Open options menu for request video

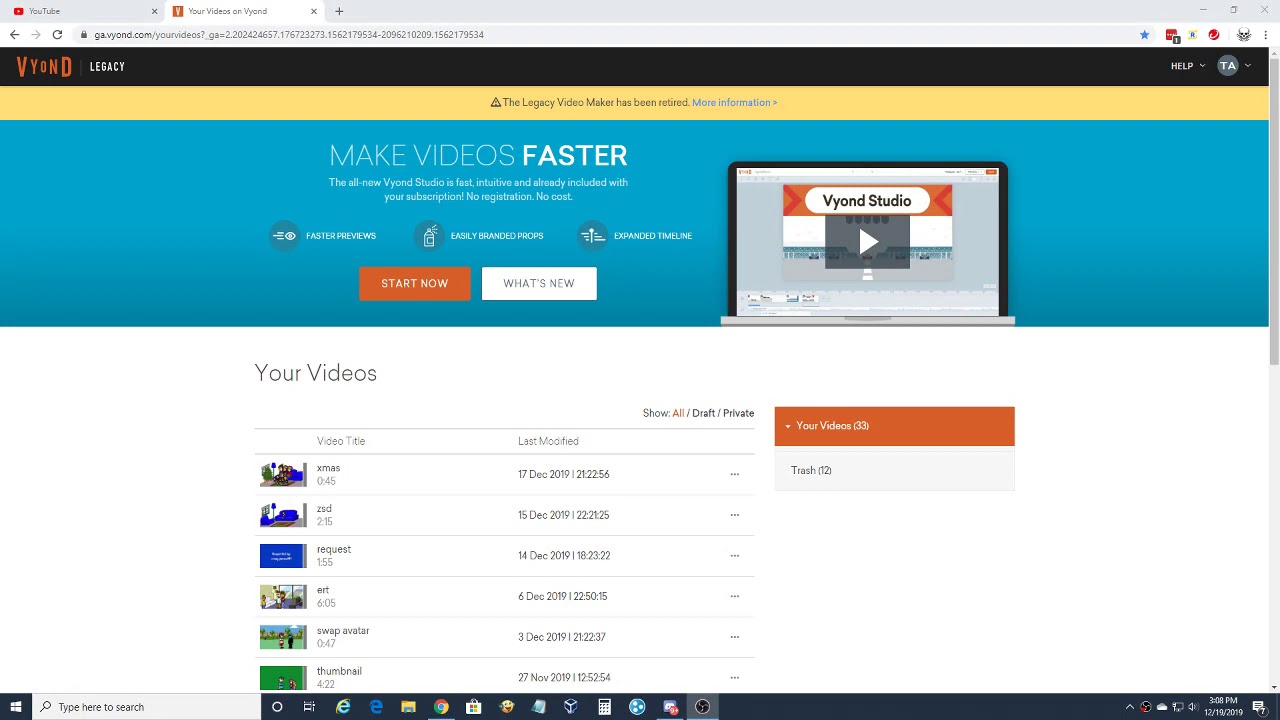(734, 556)
